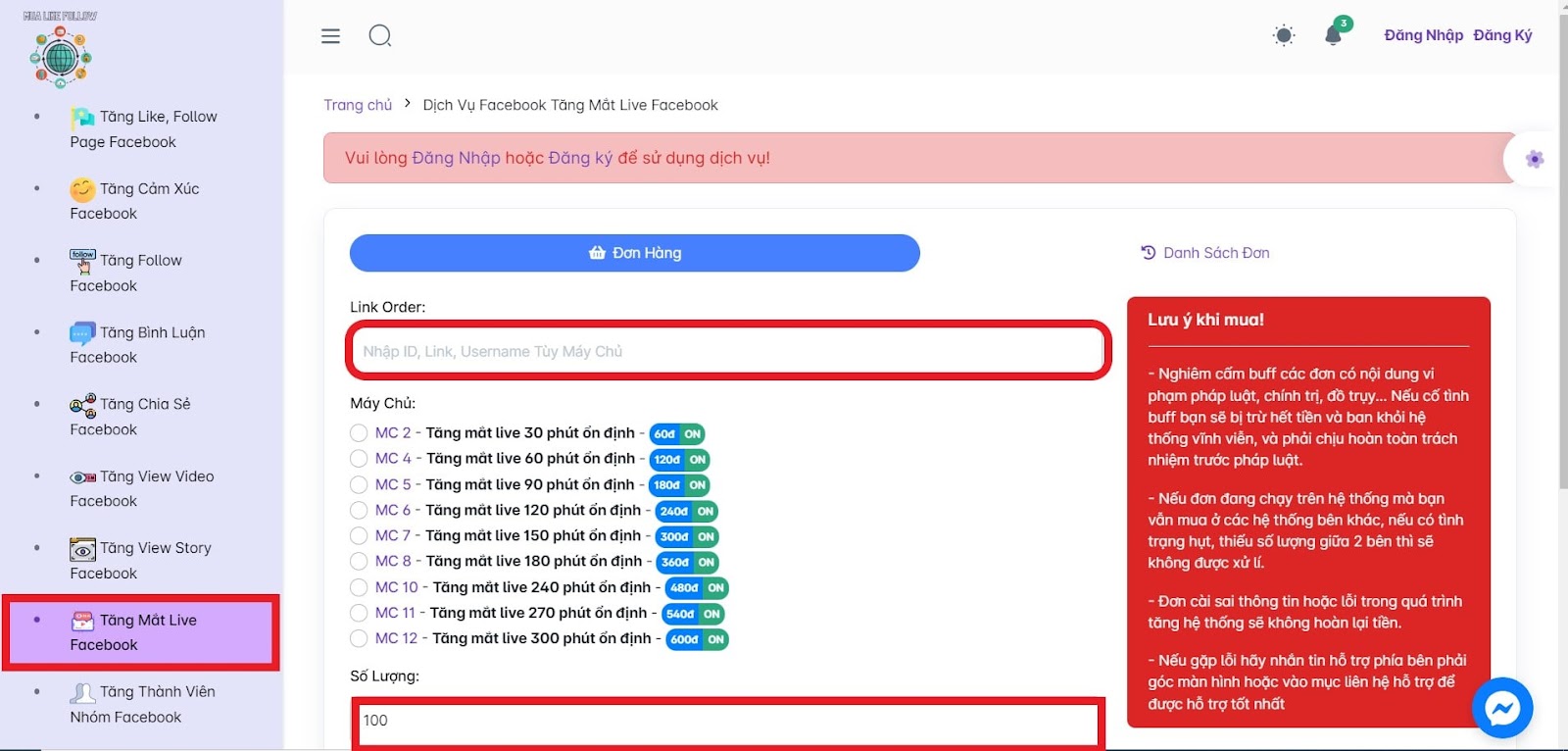Click the Lưu ý khi mua! heading

tap(1205, 320)
